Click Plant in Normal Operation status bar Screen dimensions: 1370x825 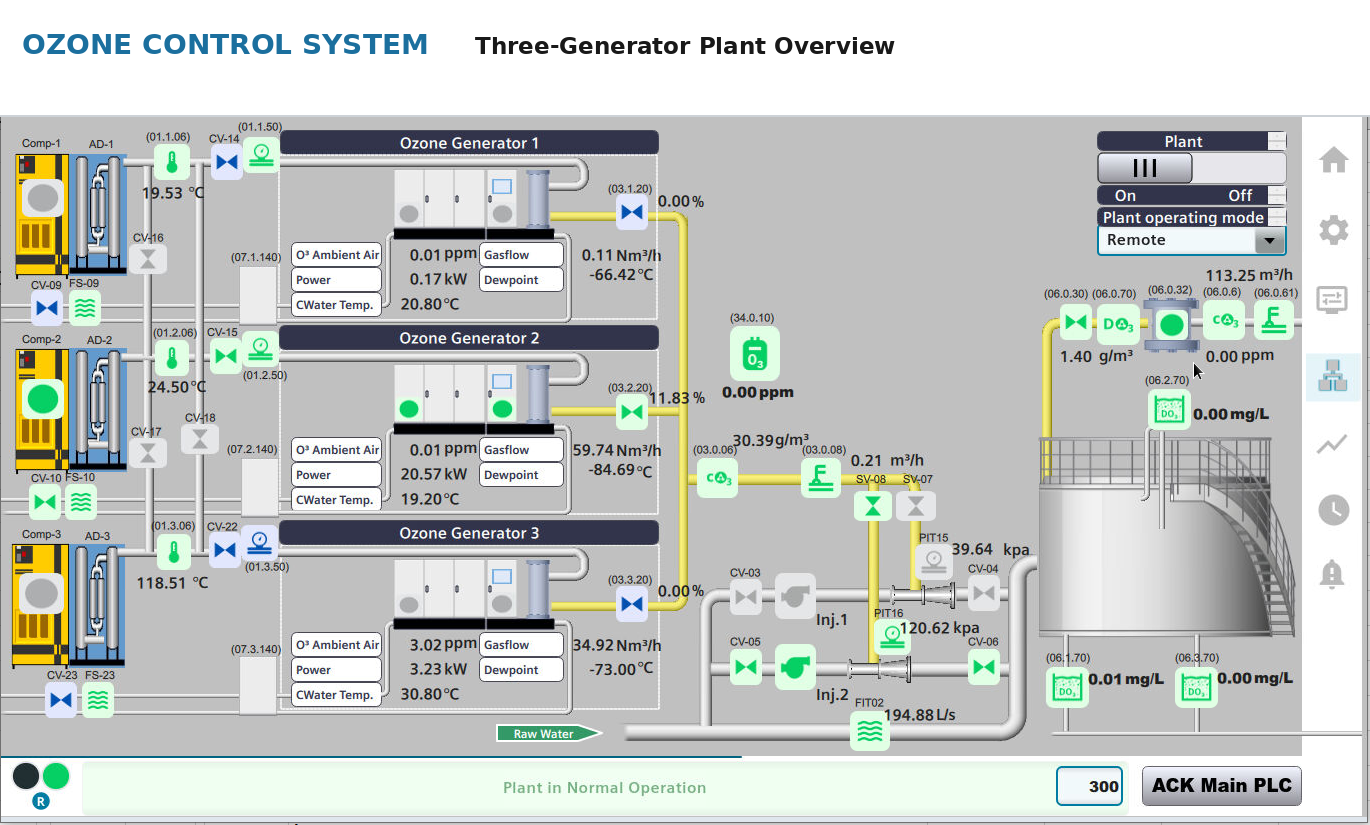pyautogui.click(x=604, y=788)
